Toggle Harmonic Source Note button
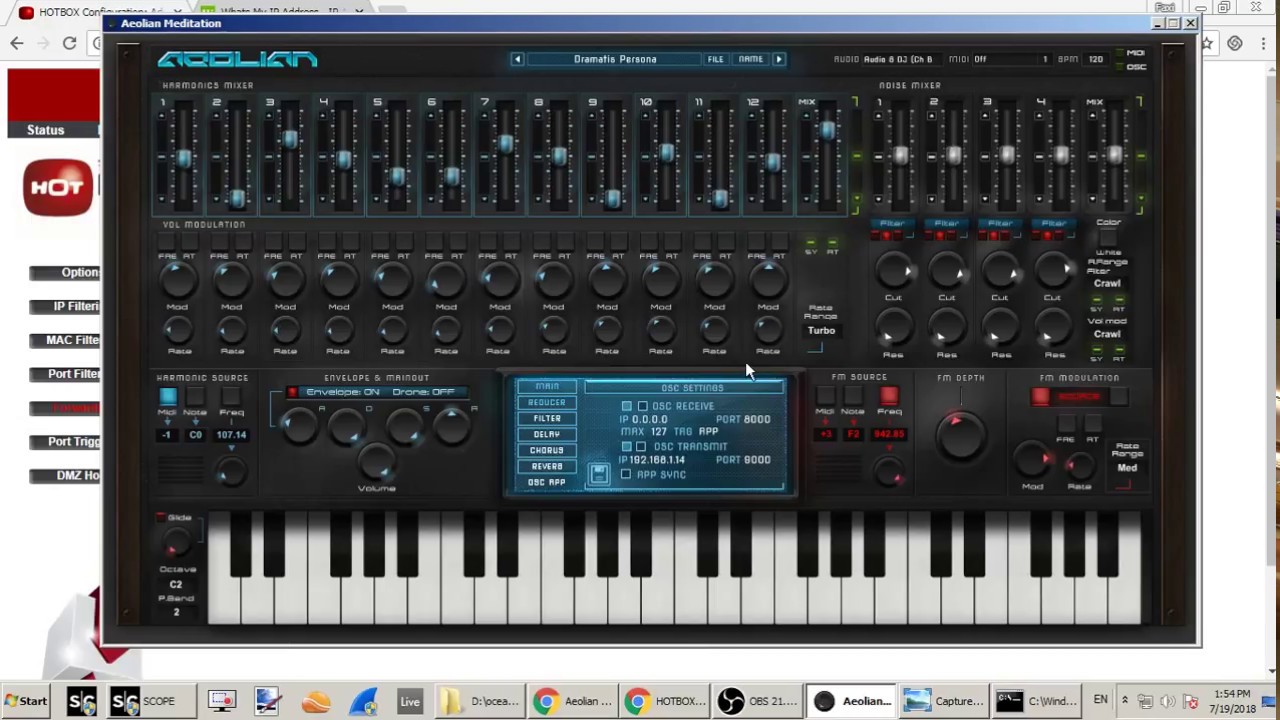The image size is (1280, 720). (x=195, y=398)
